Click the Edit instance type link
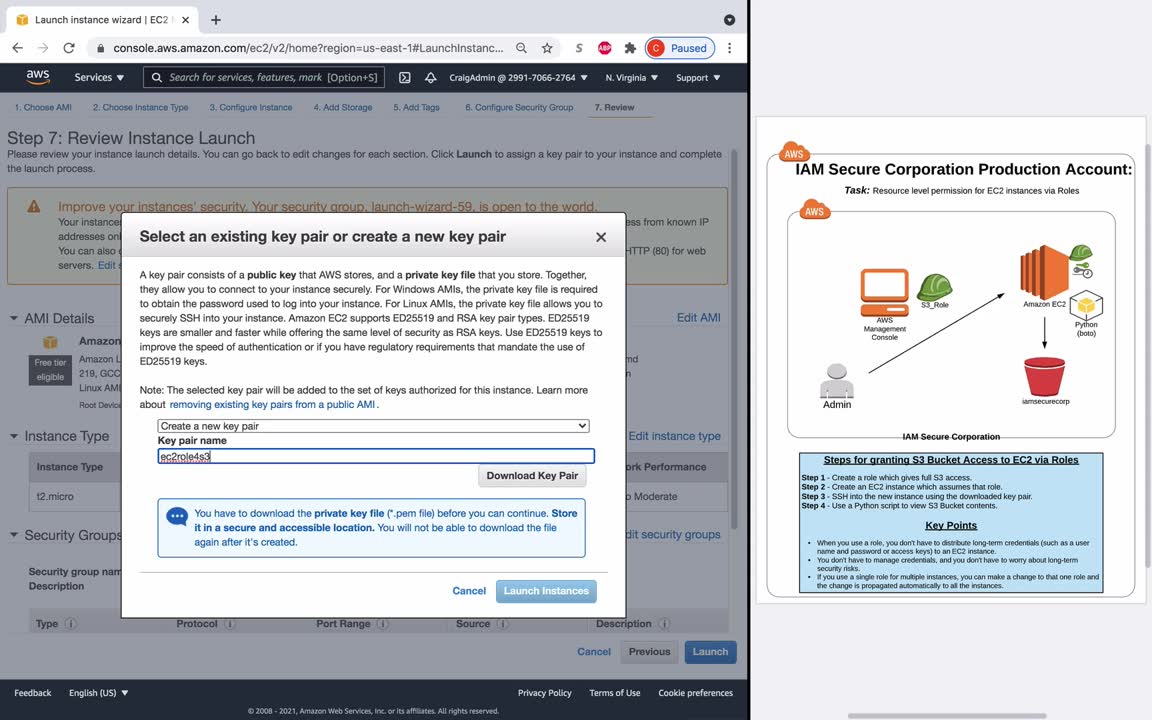 [x=674, y=436]
